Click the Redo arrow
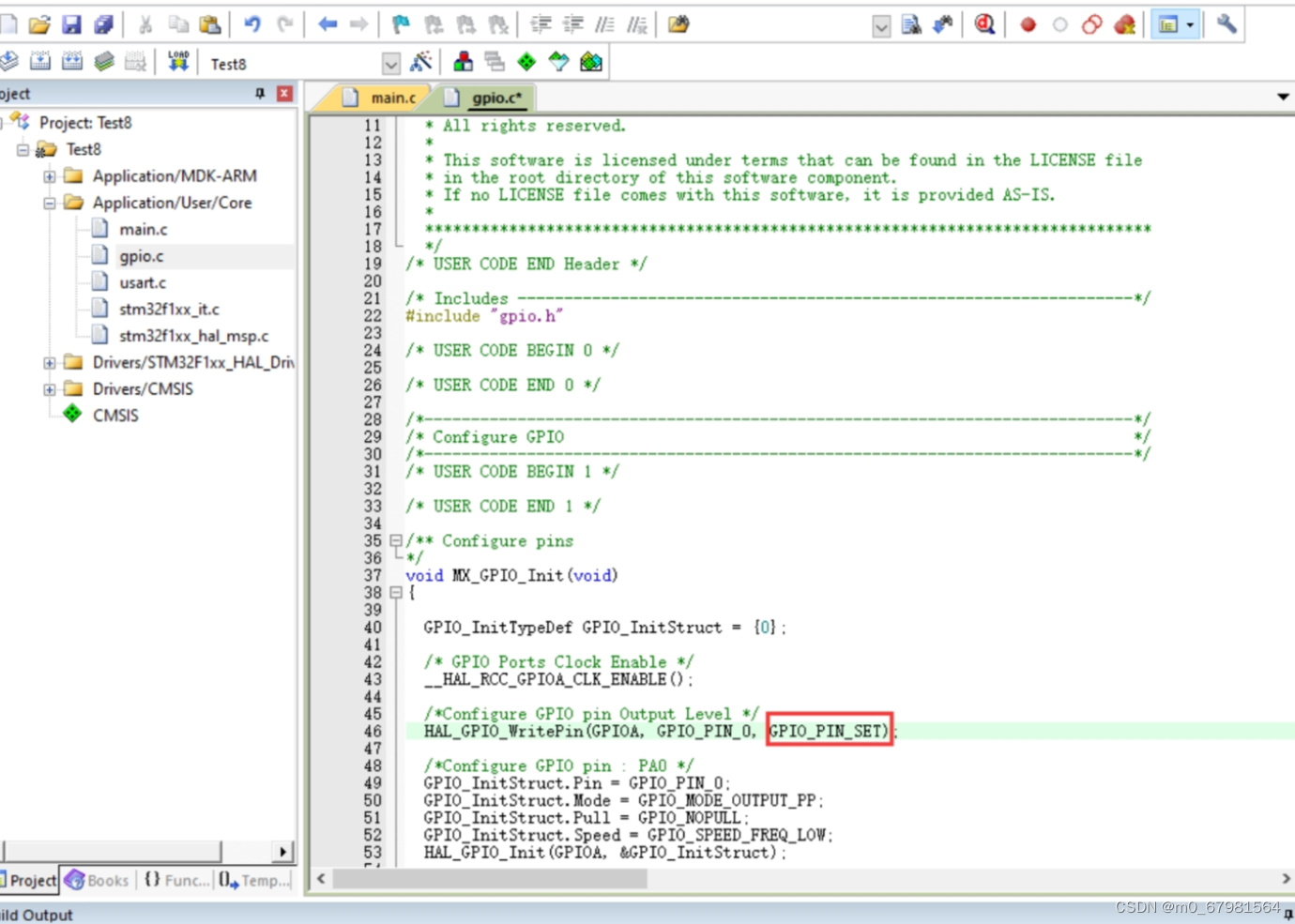Screen dimensions: 1295x924 (285, 24)
